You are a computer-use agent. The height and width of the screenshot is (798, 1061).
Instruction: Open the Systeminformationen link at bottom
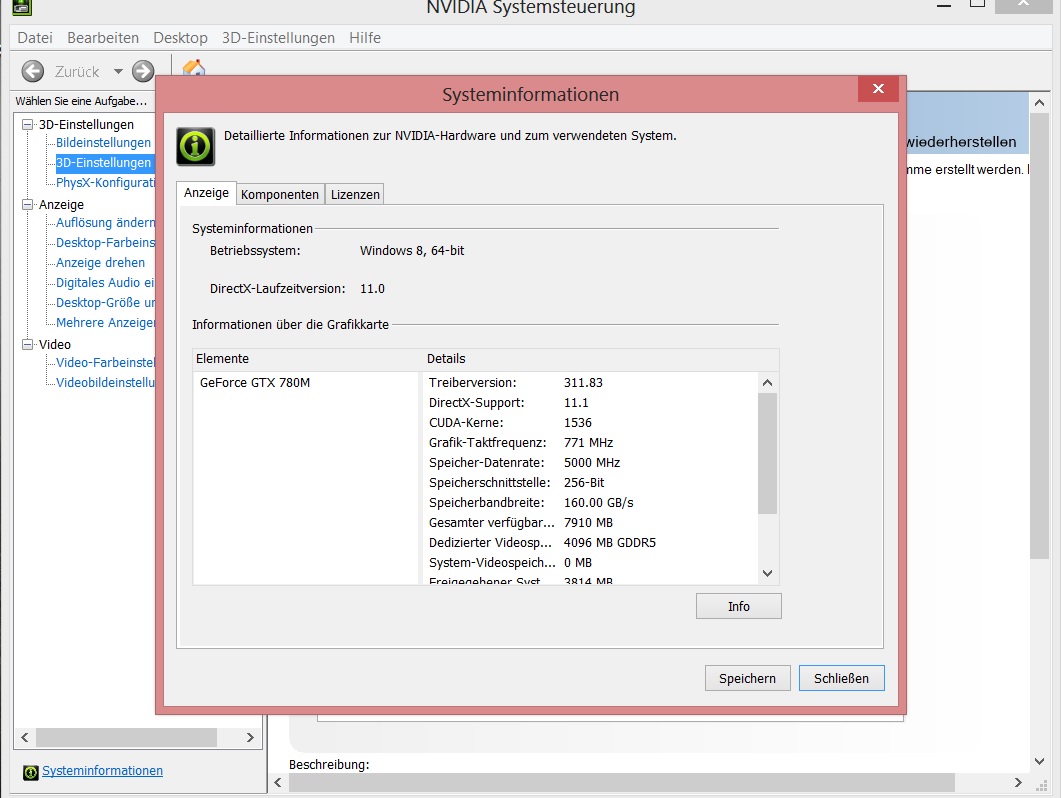point(102,771)
